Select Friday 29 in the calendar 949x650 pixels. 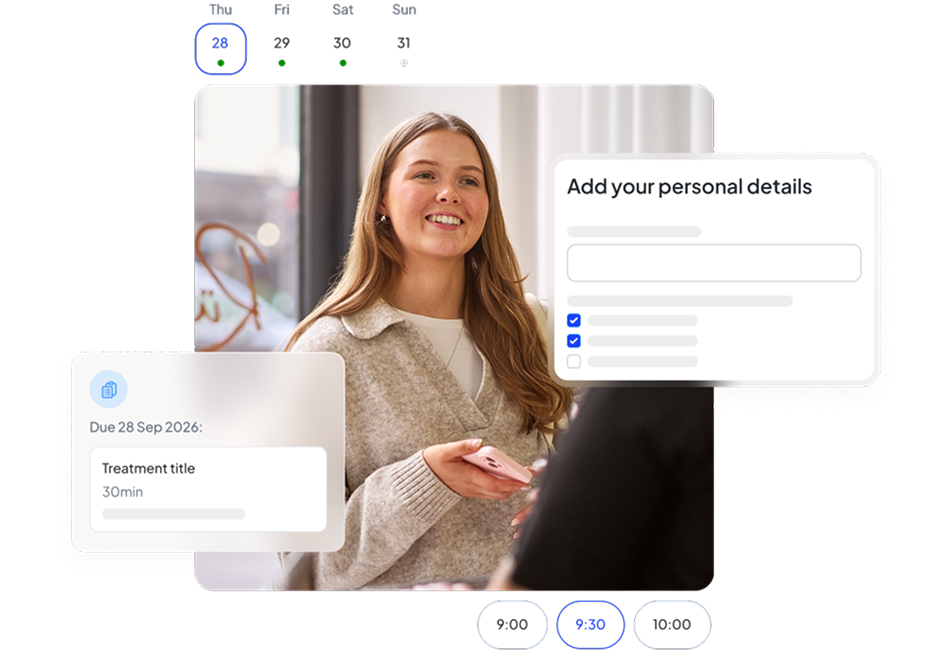(x=282, y=44)
